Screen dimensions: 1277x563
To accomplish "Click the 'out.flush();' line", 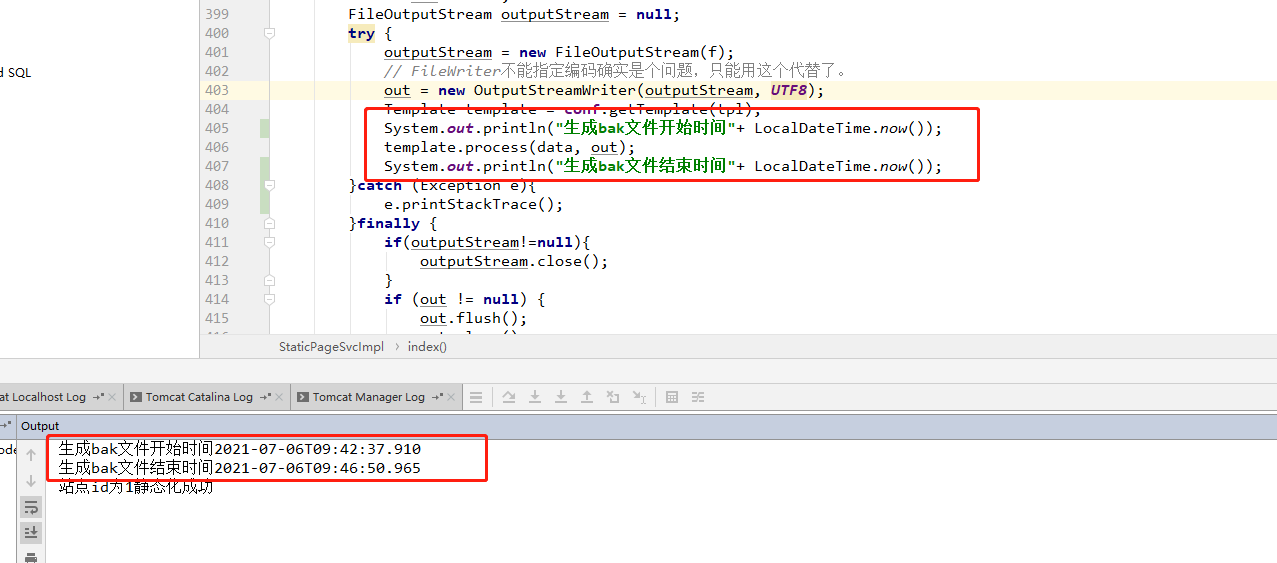I will click(473, 318).
